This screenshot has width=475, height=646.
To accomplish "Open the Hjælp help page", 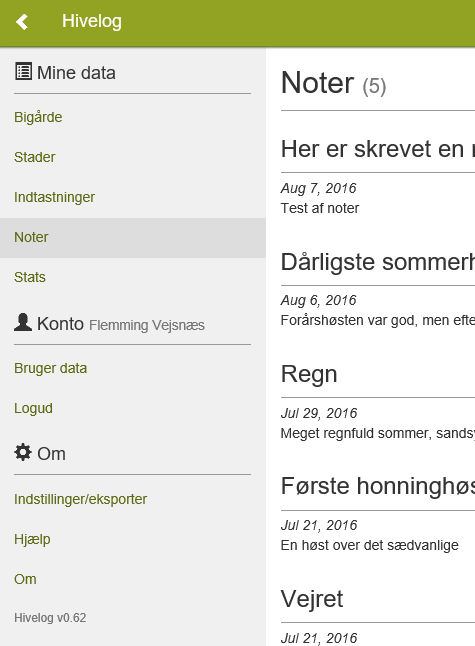I will tap(32, 539).
